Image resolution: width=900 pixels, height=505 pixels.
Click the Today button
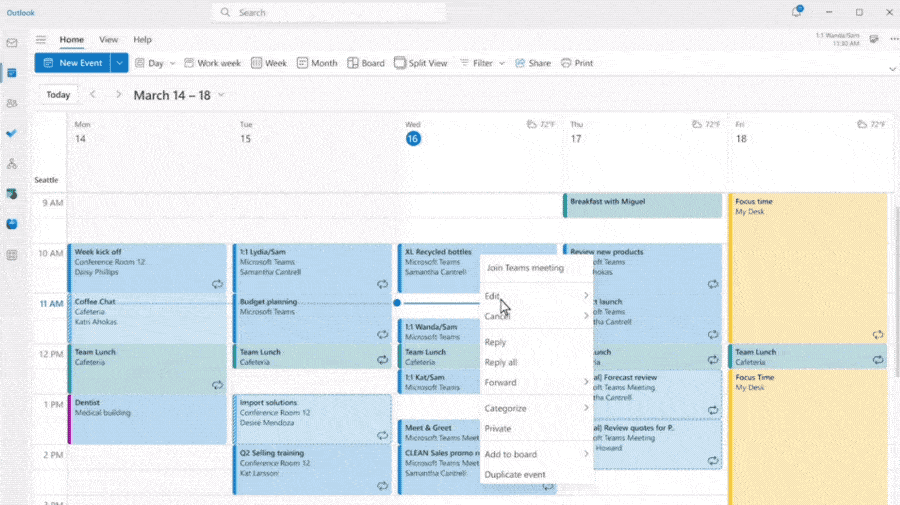(x=58, y=95)
